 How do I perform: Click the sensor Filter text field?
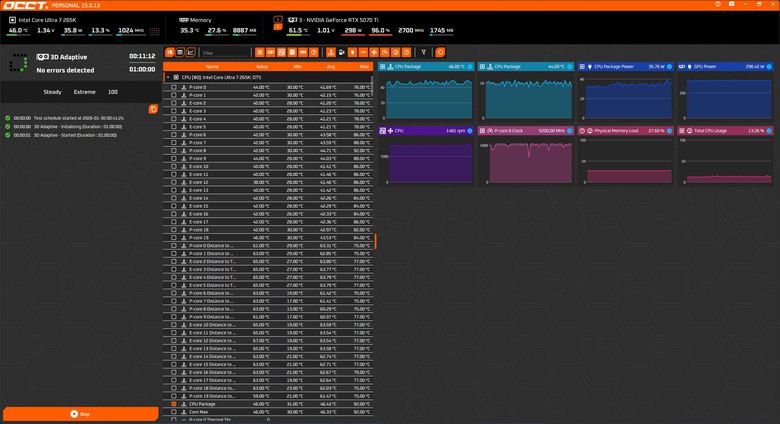(x=225, y=52)
